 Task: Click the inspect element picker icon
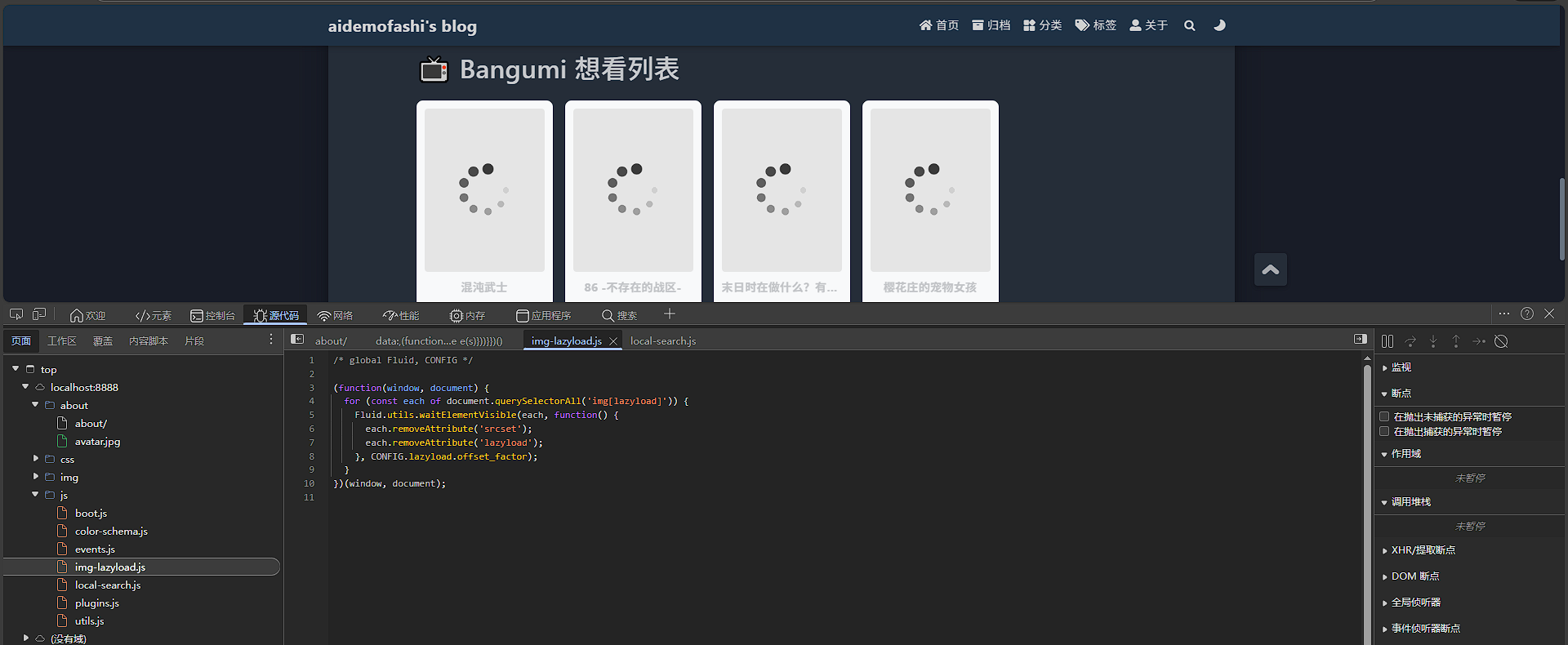coord(16,314)
